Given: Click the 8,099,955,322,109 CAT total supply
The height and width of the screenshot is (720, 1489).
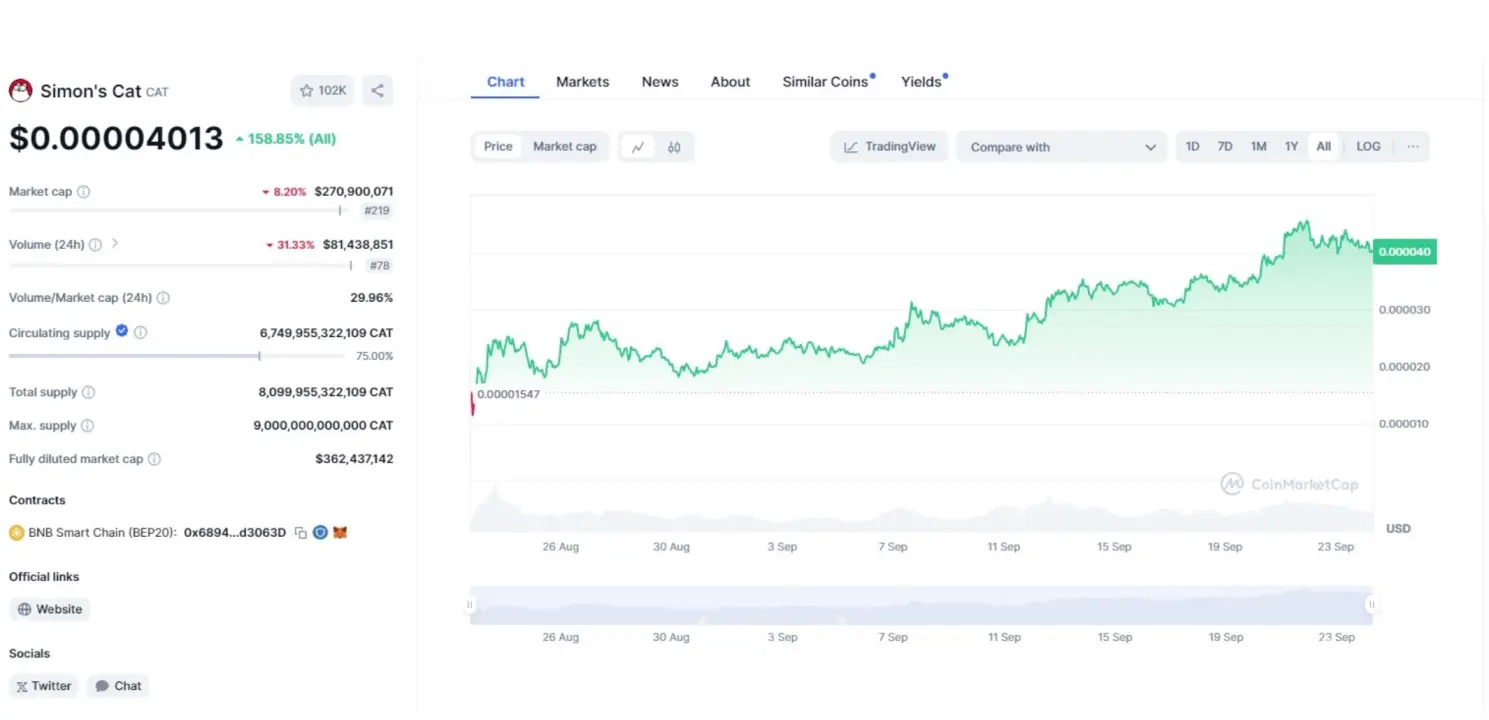Looking at the screenshot, I should [326, 393].
